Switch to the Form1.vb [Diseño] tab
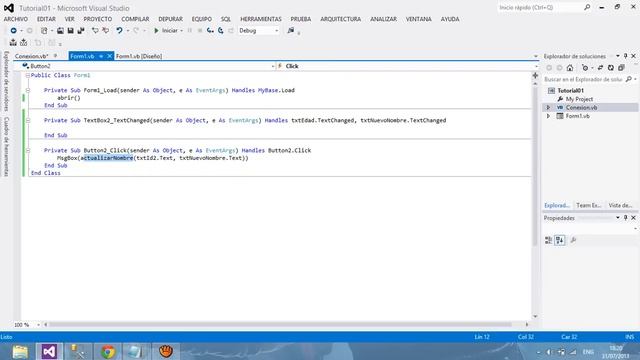640x360 pixels. pyautogui.click(x=139, y=56)
